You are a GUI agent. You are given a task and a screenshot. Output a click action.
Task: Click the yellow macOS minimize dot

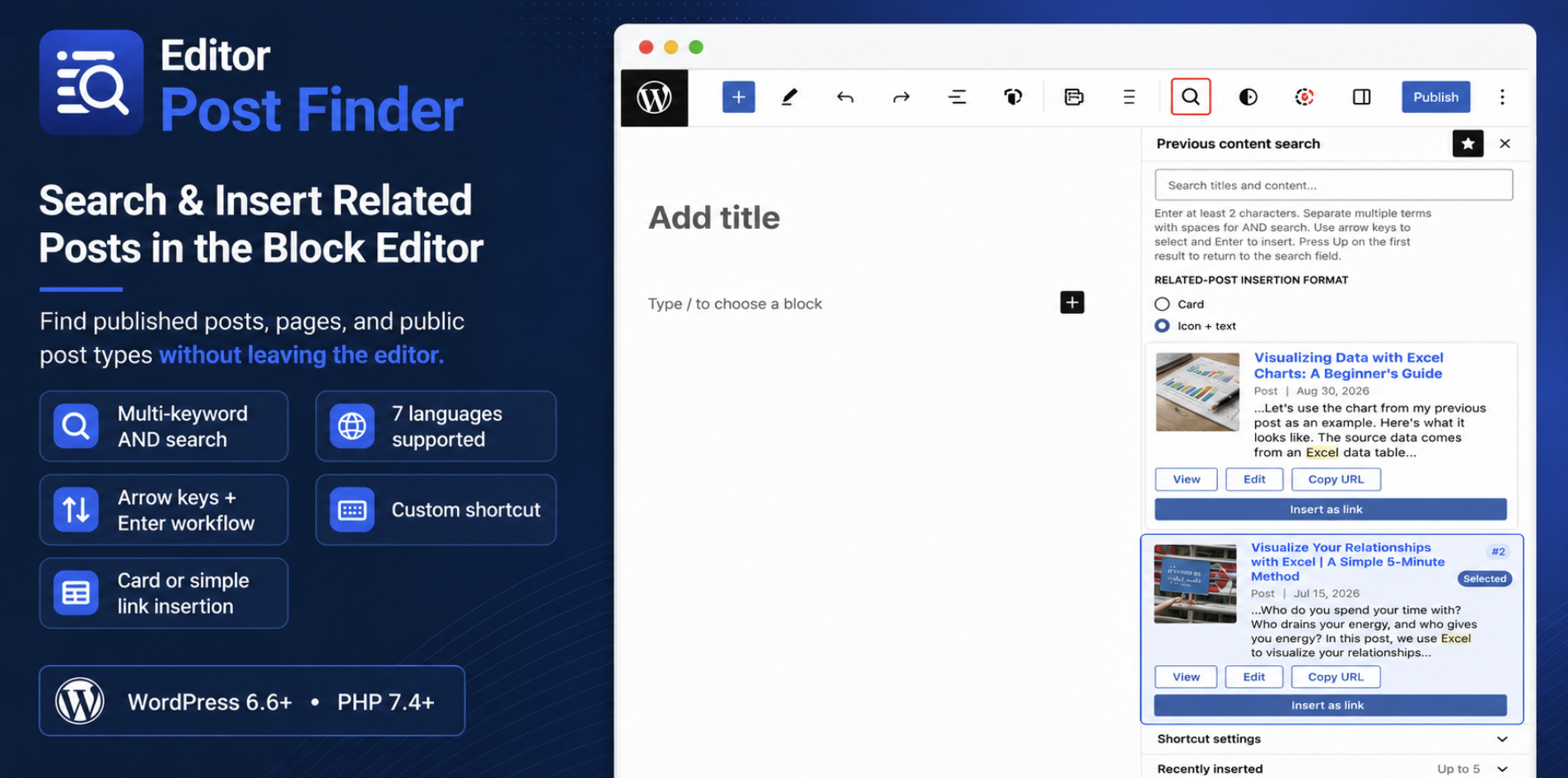(671, 47)
